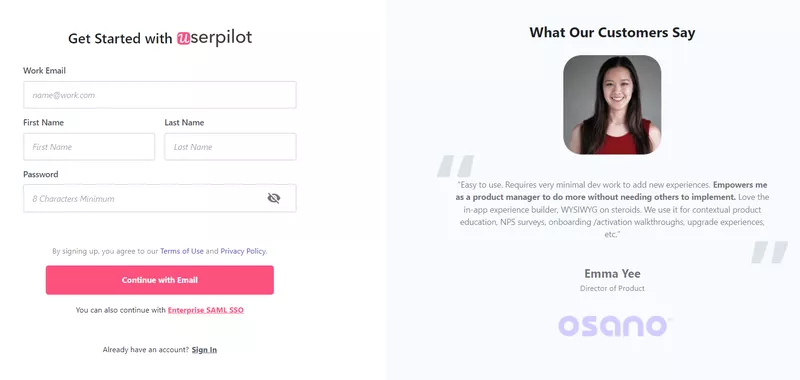The image size is (800, 380).
Task: Click the Director of Product subtitle
Action: 612,288
